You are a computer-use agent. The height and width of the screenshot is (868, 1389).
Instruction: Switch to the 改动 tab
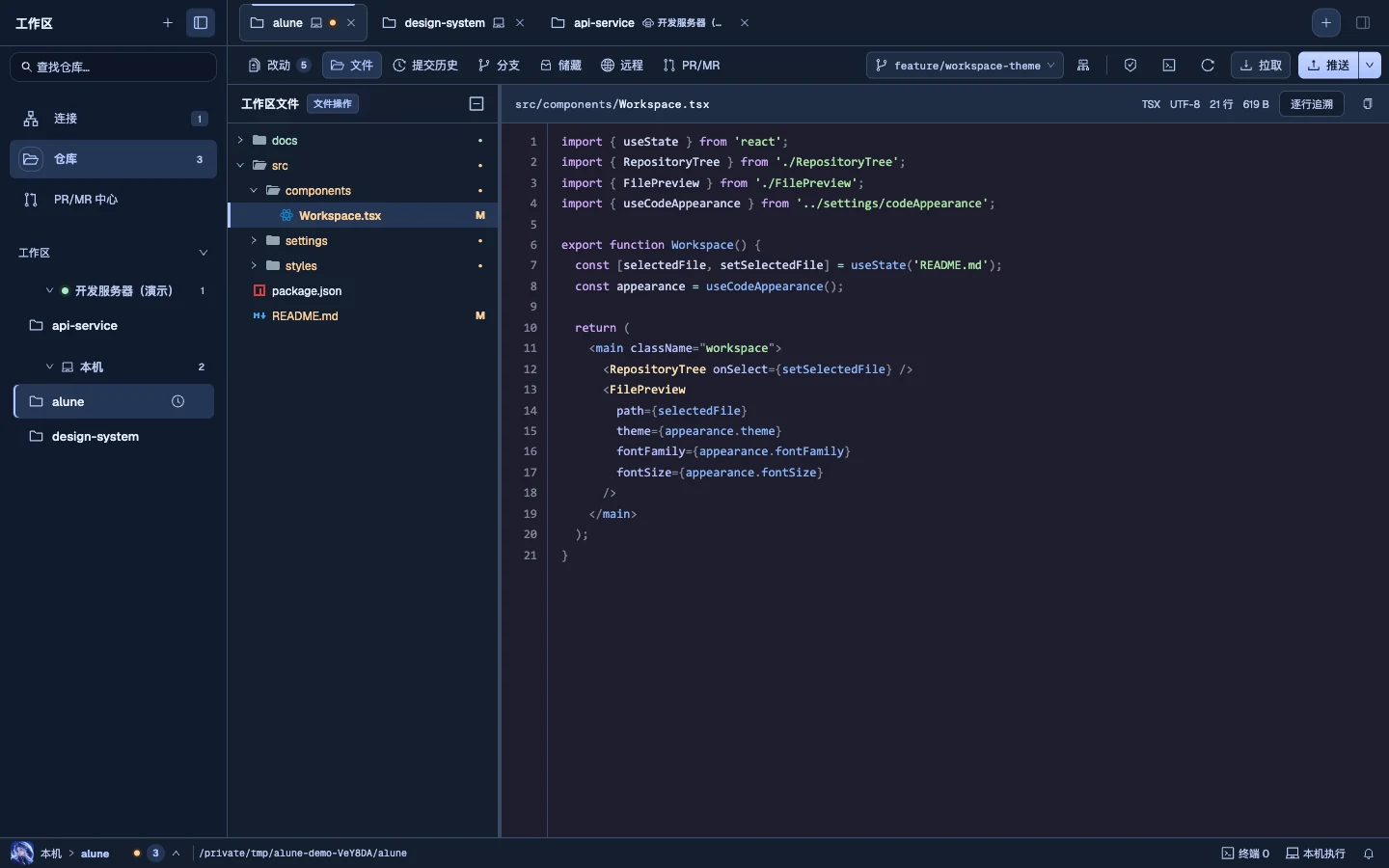pos(279,66)
